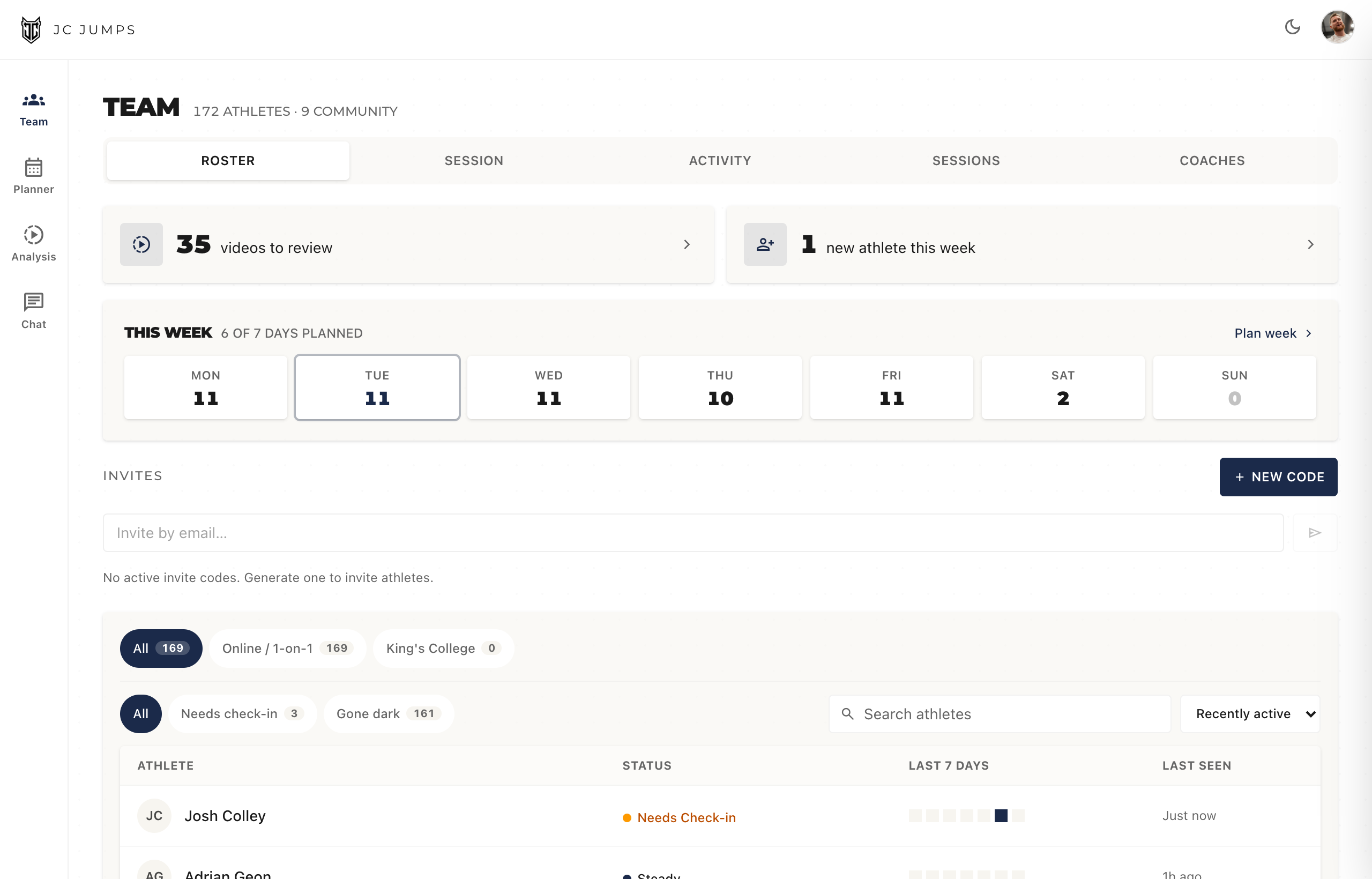This screenshot has height=879, width=1372.
Task: Focus the Search athletes field
Action: click(x=1000, y=713)
